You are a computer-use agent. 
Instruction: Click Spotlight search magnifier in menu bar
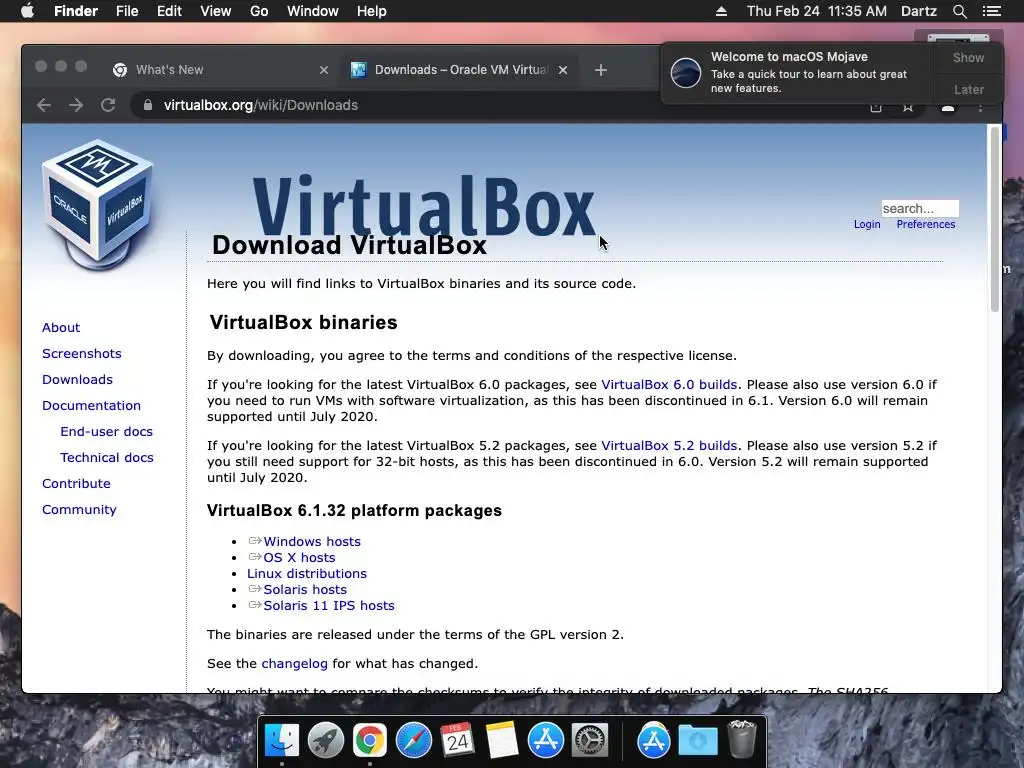(x=959, y=11)
